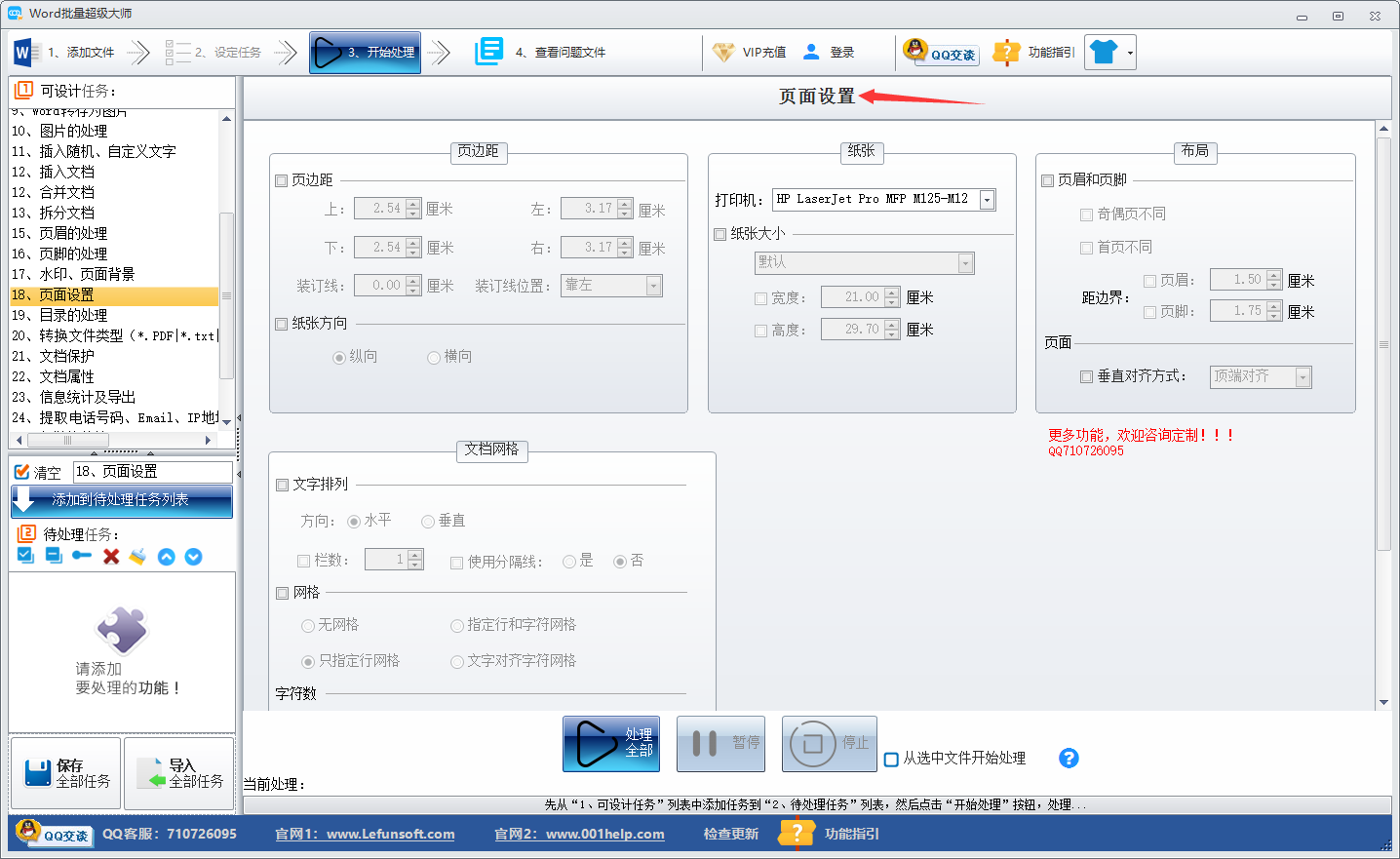Select the 横向 landscape orientation radio button
The height and width of the screenshot is (859, 1400).
[x=432, y=357]
